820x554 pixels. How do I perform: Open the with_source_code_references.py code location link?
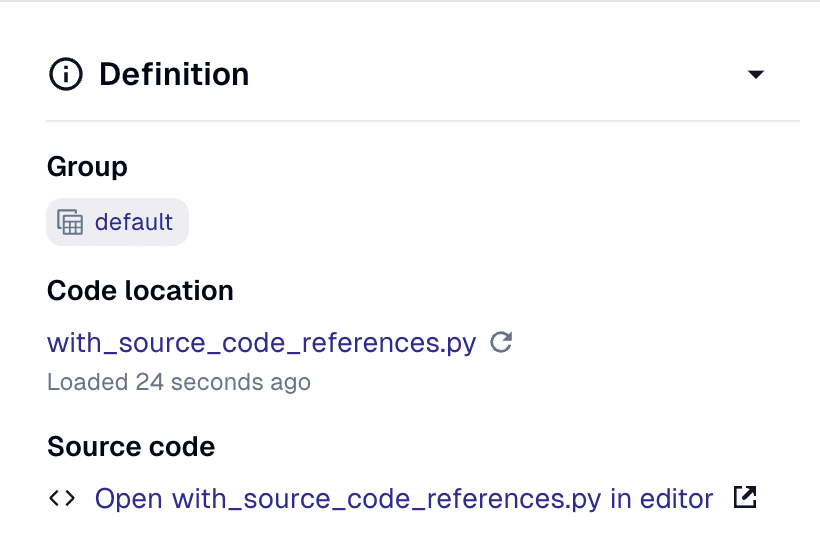point(261,343)
